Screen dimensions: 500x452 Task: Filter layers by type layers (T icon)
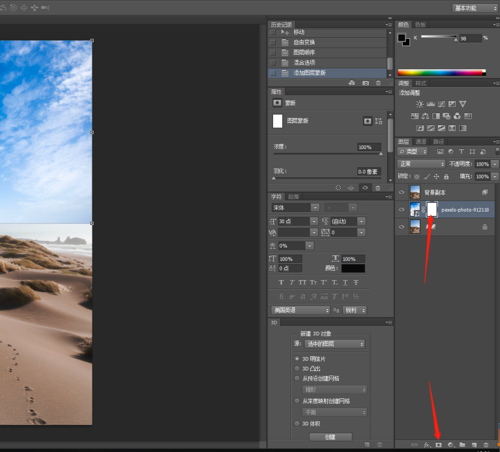pos(461,151)
